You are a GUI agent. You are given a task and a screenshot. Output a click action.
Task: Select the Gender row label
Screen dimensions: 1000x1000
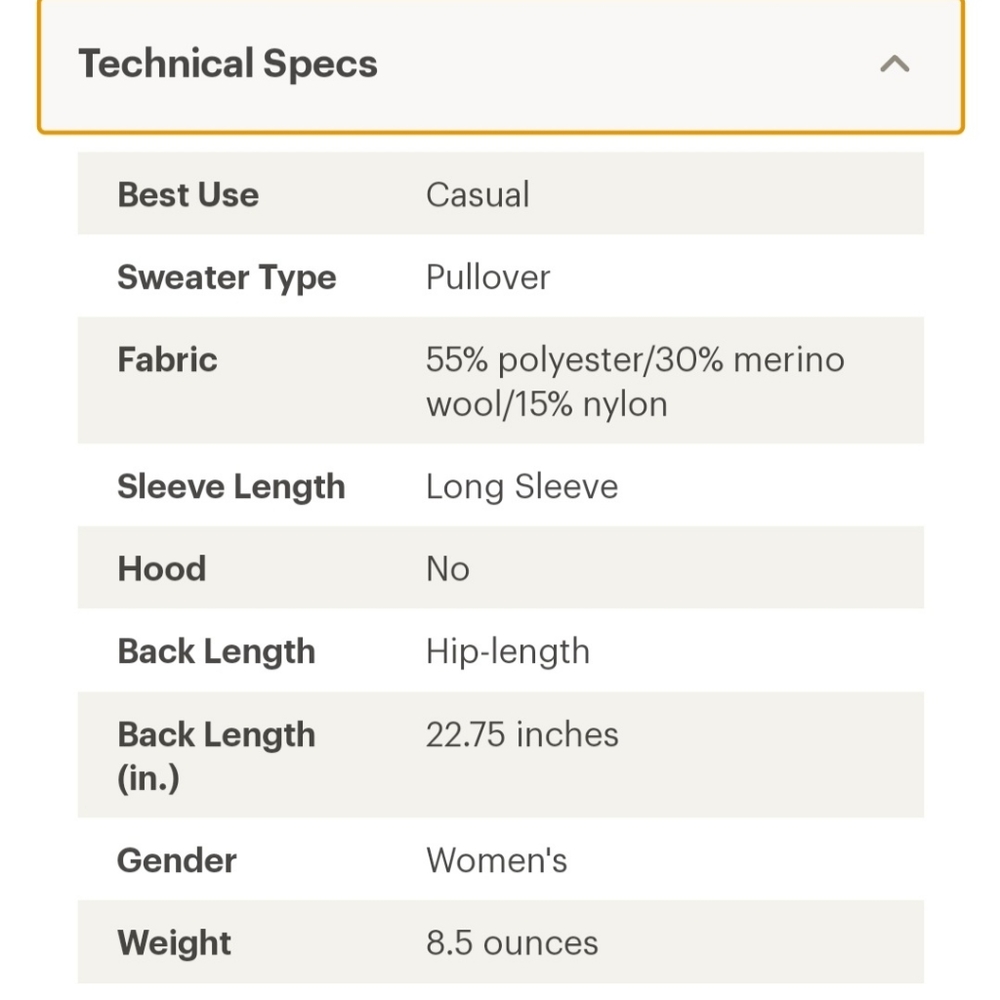pos(177,860)
